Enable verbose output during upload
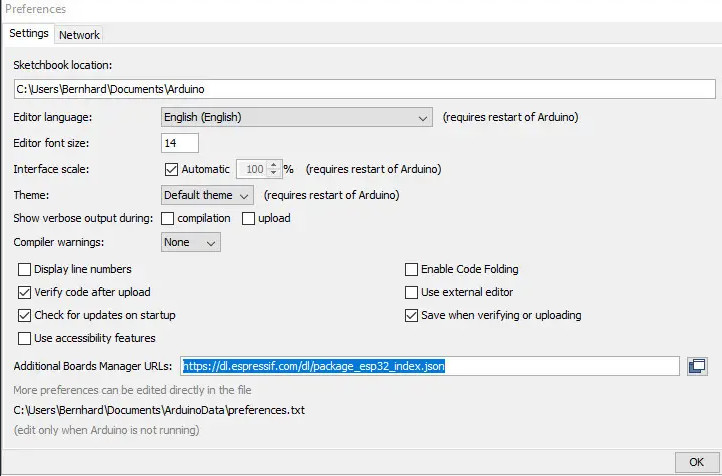 (x=249, y=218)
